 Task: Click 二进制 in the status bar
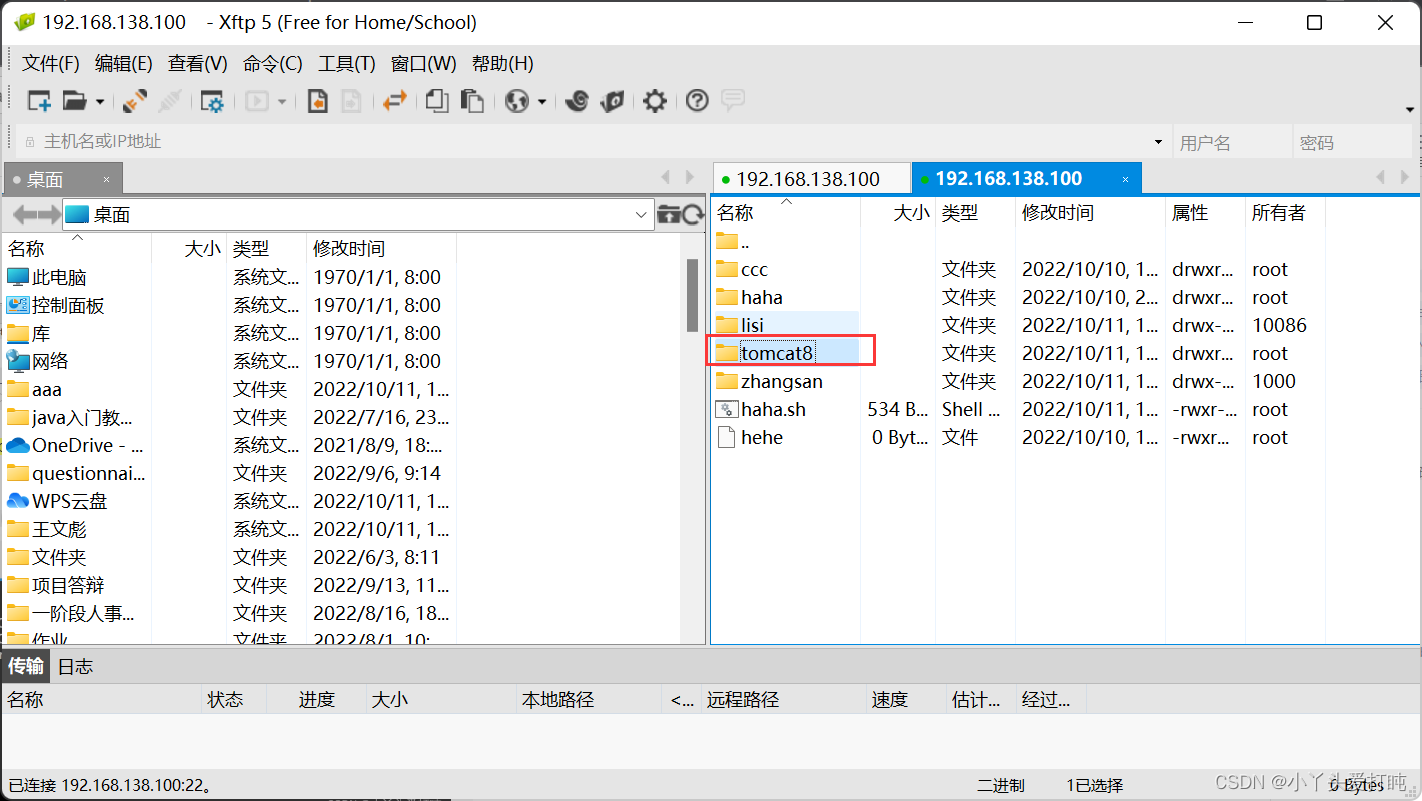click(1001, 786)
